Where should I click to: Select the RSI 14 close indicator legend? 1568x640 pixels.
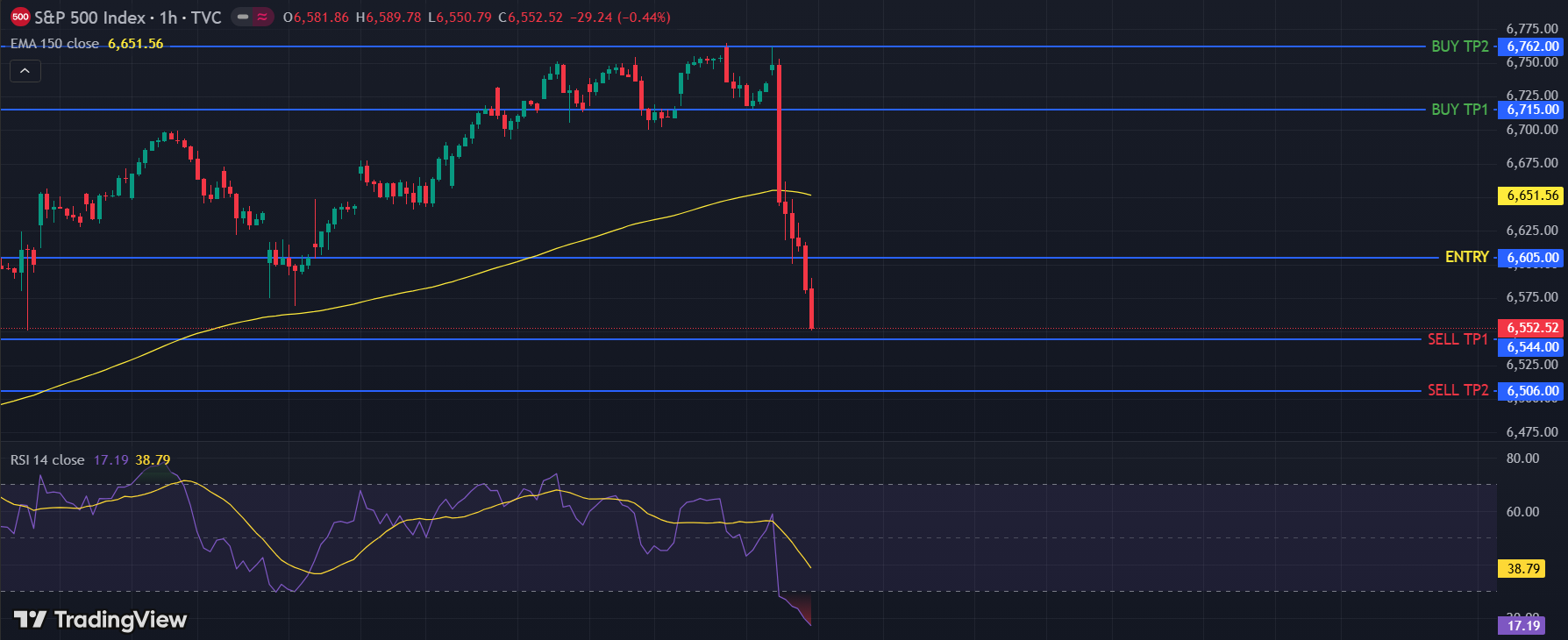click(x=47, y=460)
